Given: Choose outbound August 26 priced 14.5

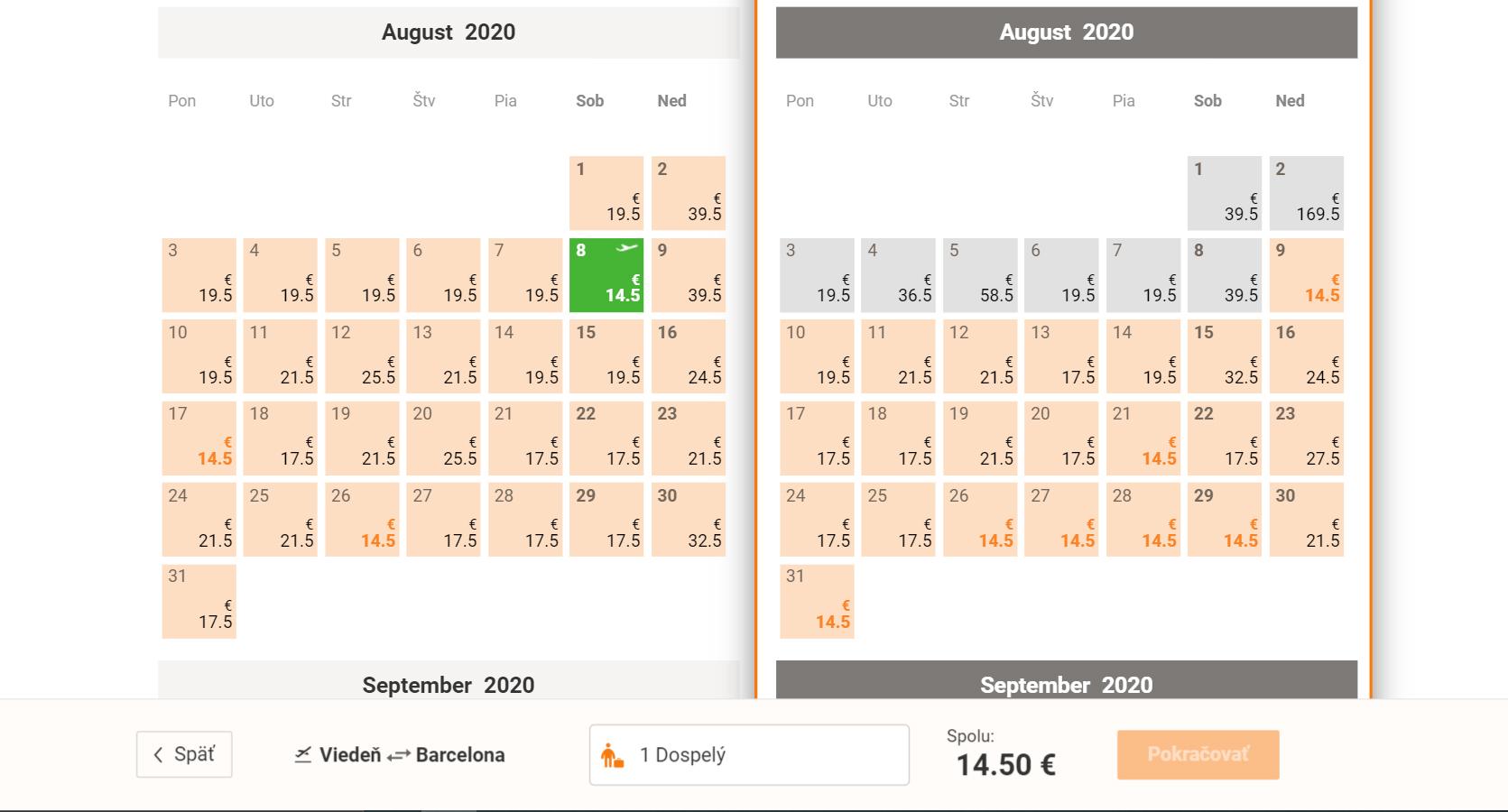Looking at the screenshot, I should 362,520.
